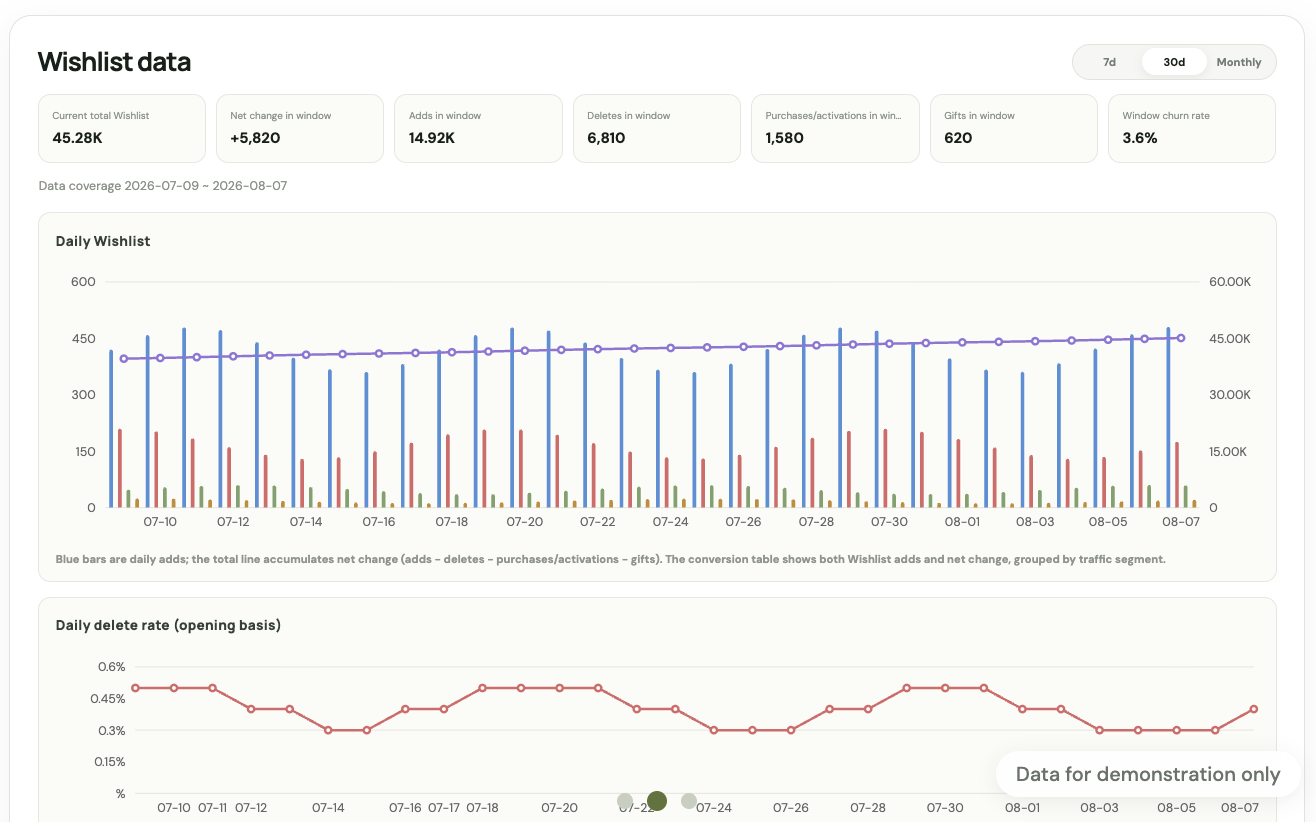Click the last purple total line point at 08-07
Screen dimensions: 1316x822
pyautogui.click(x=1181, y=338)
